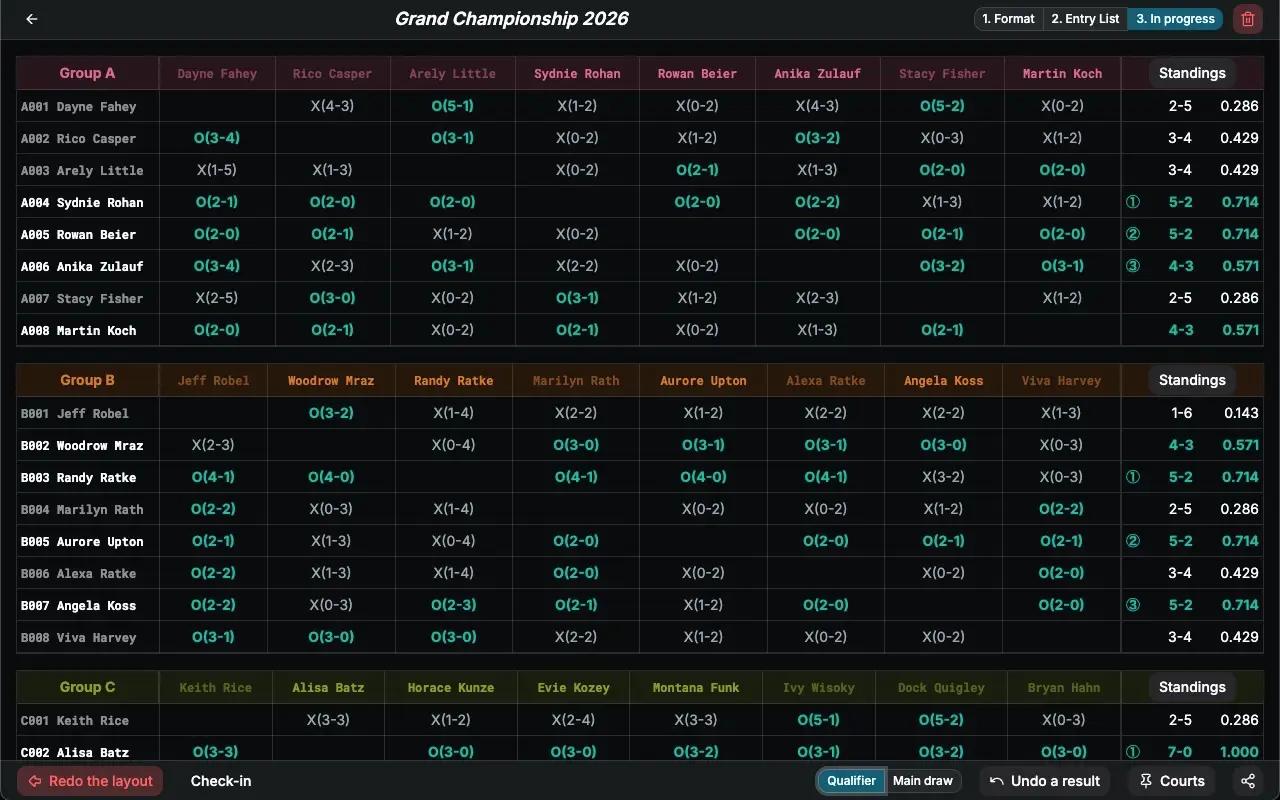Click Group C Standings header button
Viewport: 1280px width, 800px height.
point(1192,687)
